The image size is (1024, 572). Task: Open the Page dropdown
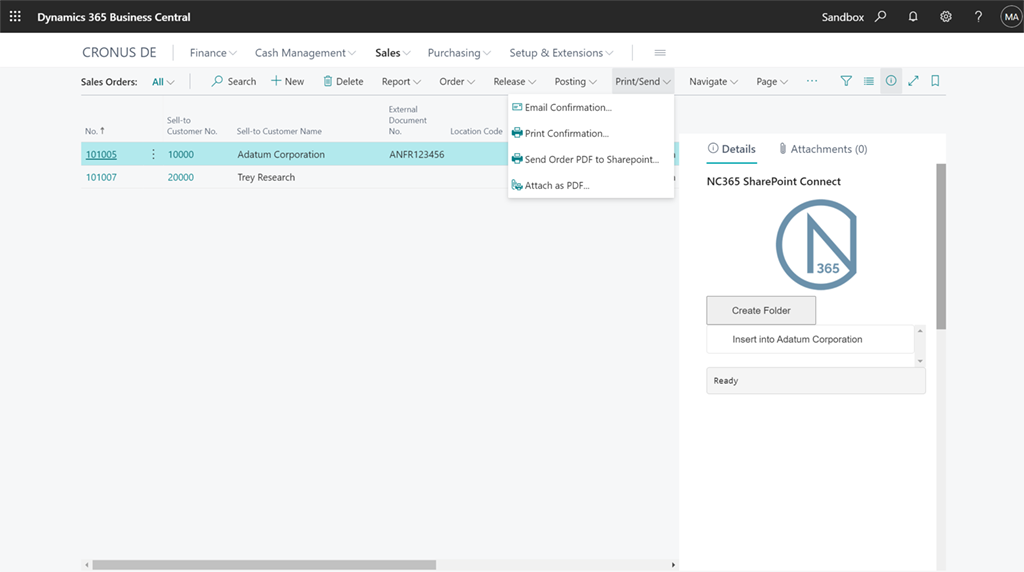(772, 81)
